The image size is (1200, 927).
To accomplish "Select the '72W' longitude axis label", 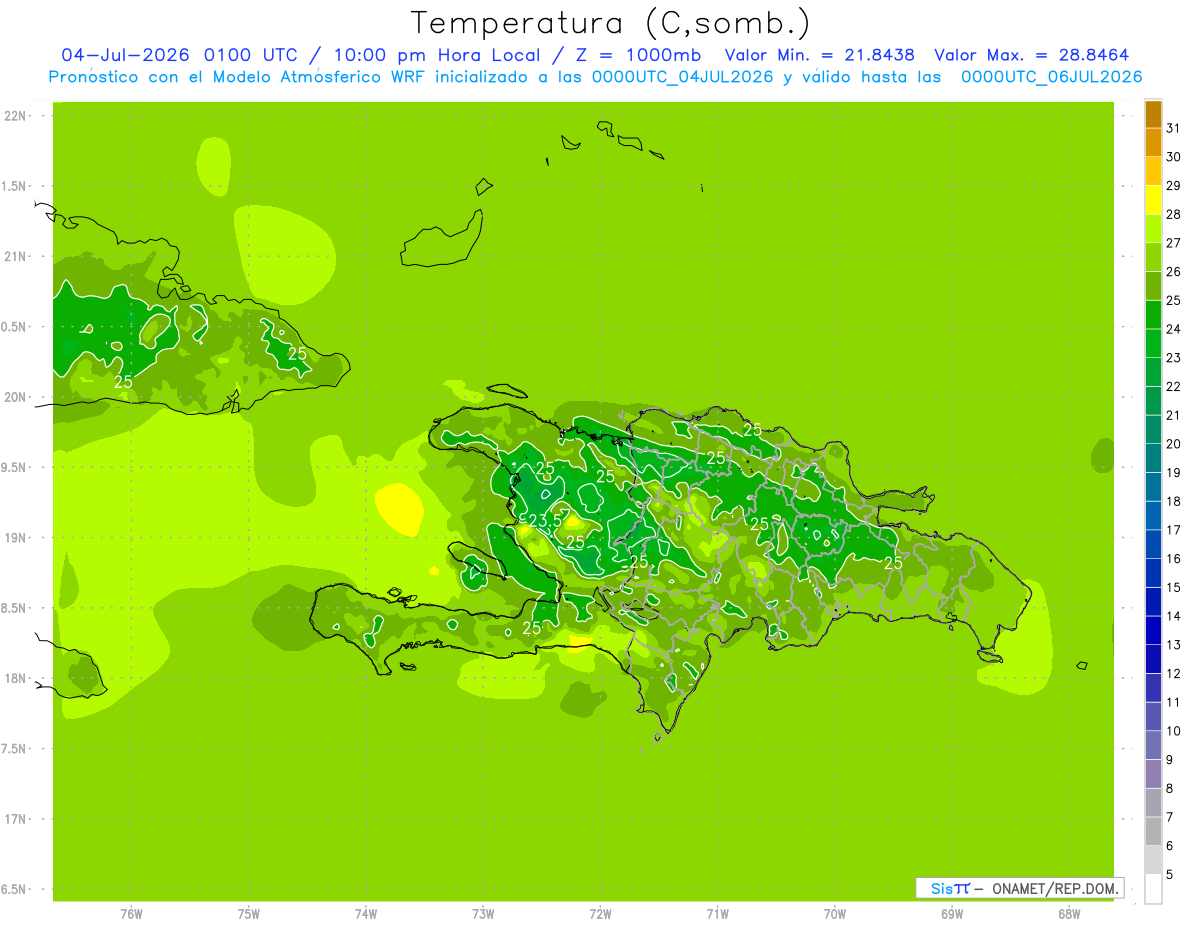I will coord(600,914).
